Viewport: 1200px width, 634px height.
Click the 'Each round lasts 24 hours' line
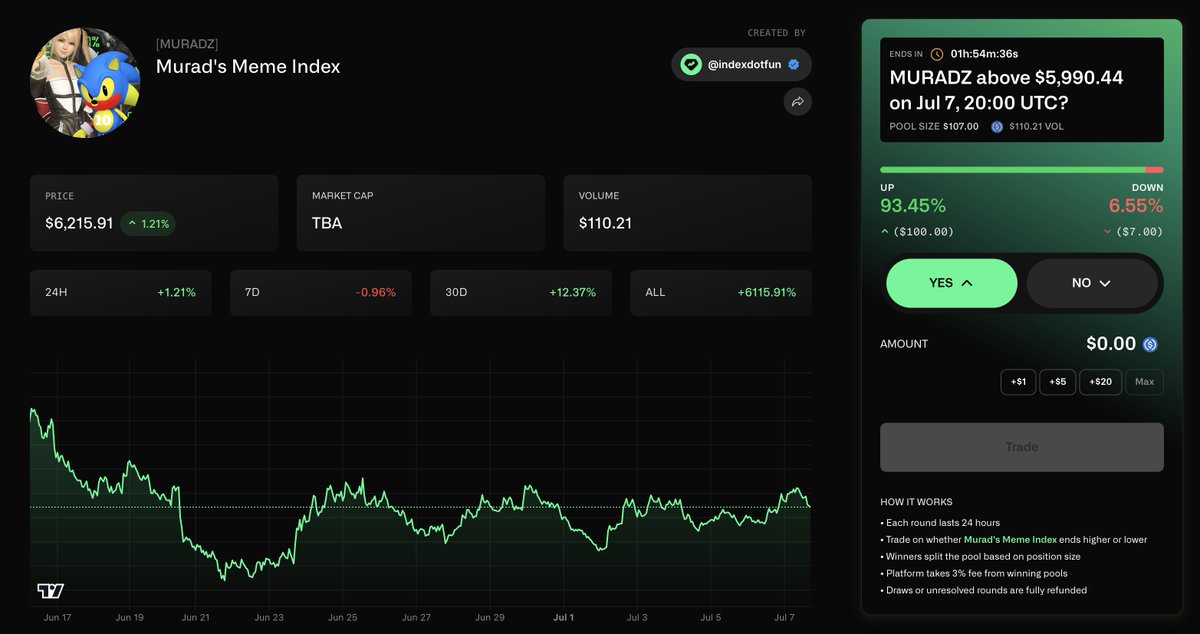coord(940,523)
